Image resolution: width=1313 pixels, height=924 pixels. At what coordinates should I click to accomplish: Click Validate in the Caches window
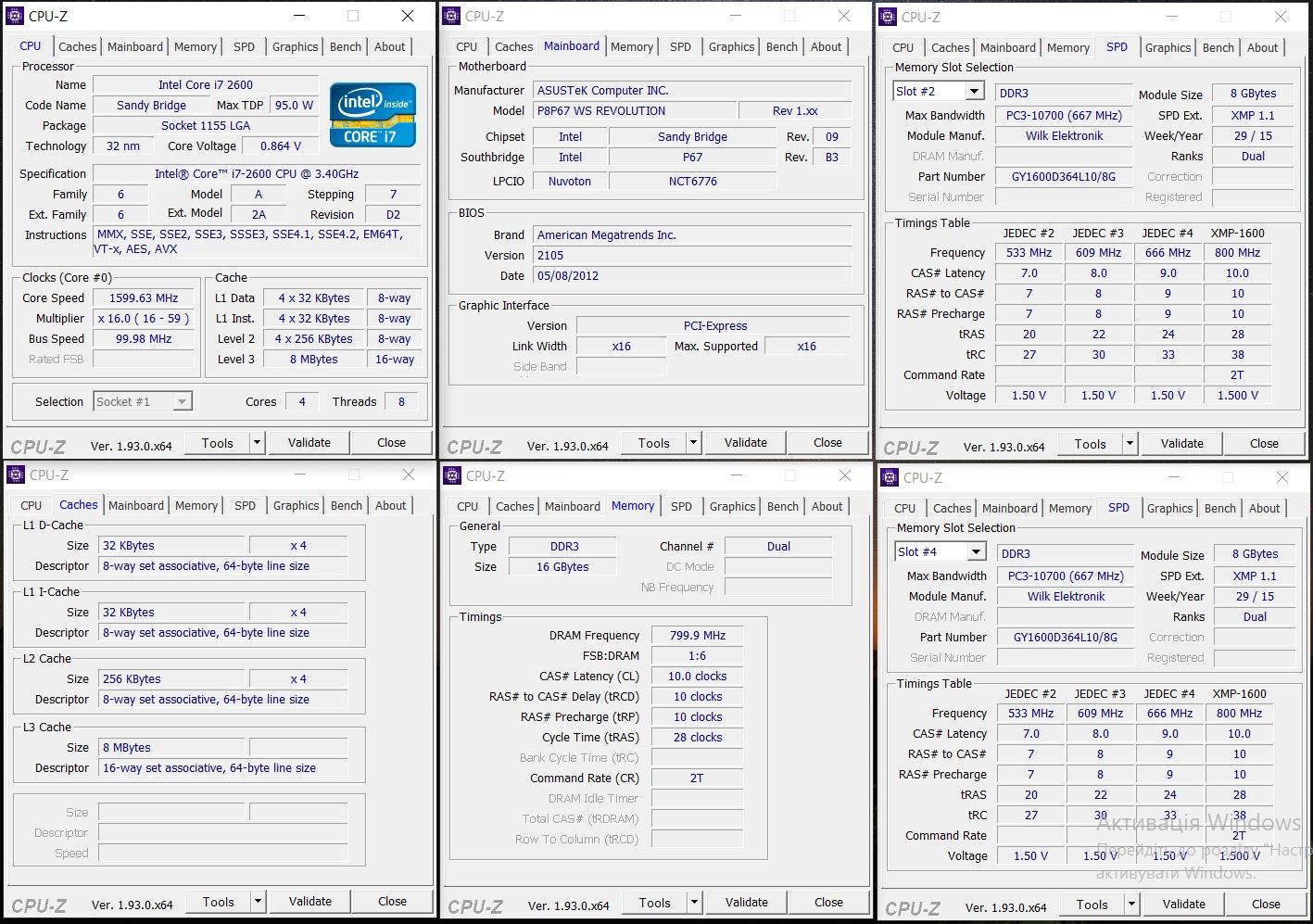click(310, 902)
